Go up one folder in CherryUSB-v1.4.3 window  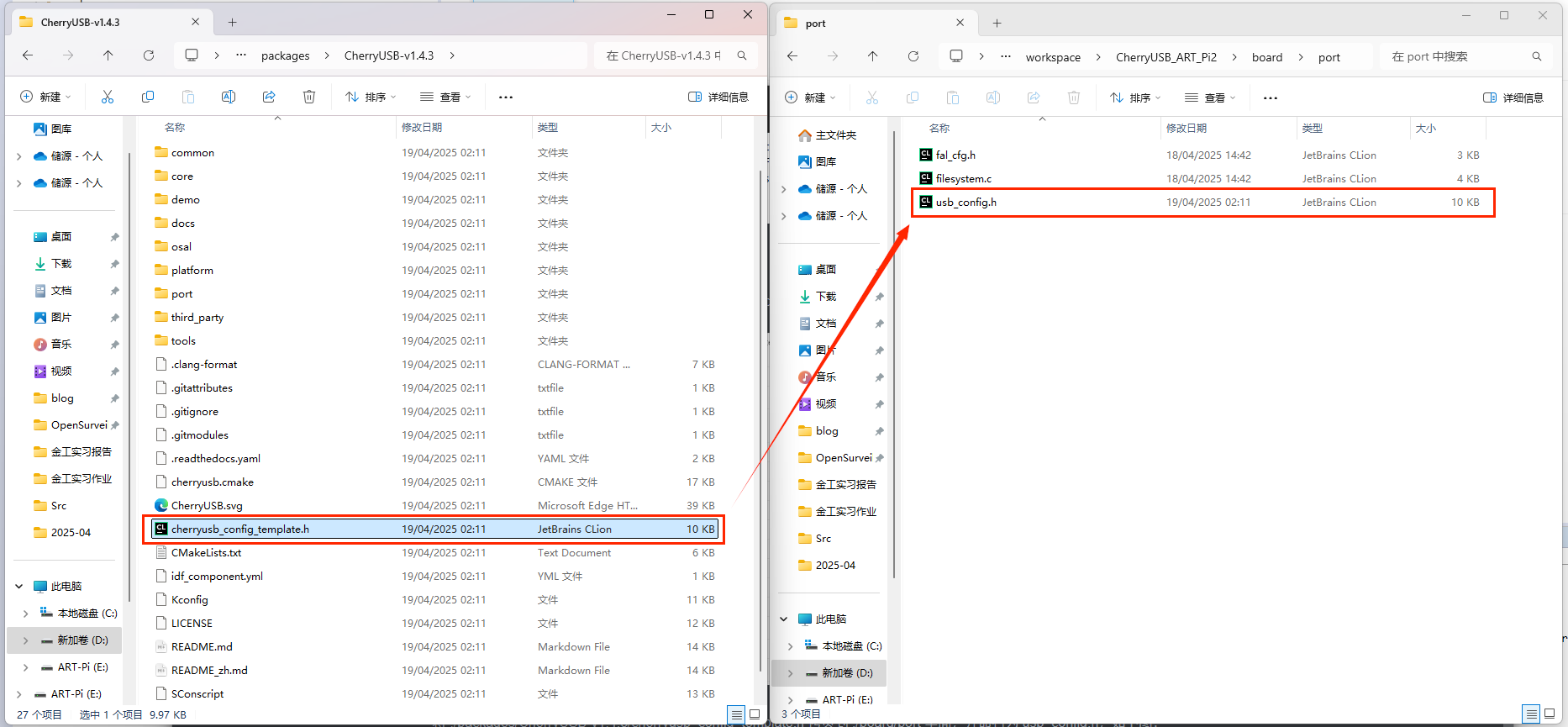(x=108, y=55)
